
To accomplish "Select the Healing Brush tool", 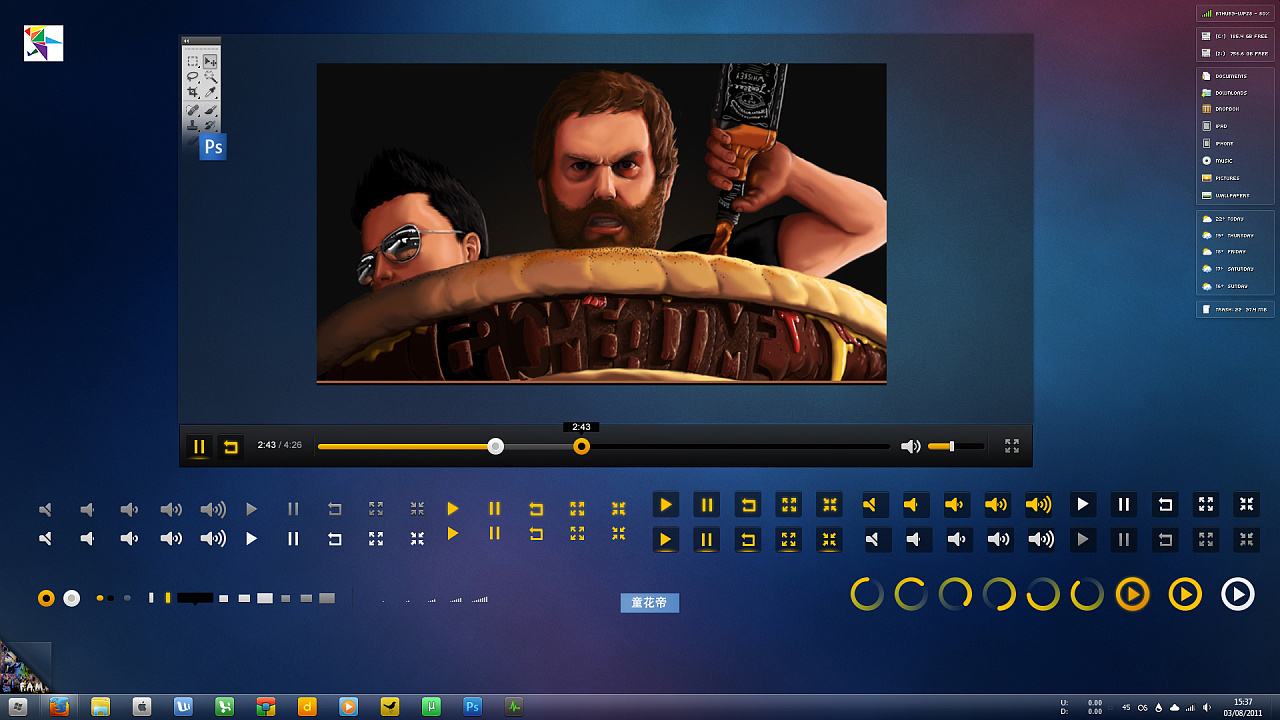I will (193, 110).
